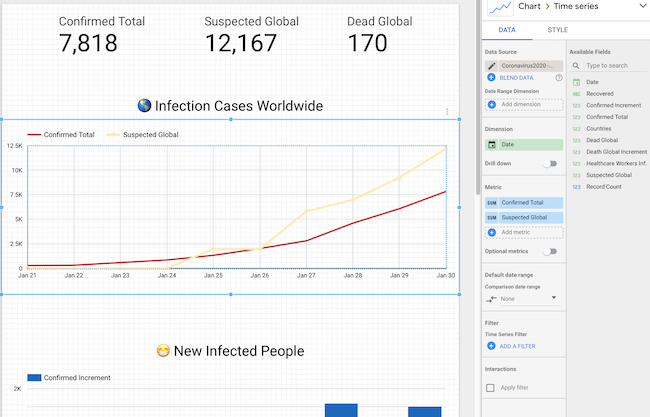Click calendar icon in Date dimension chip

(x=492, y=145)
